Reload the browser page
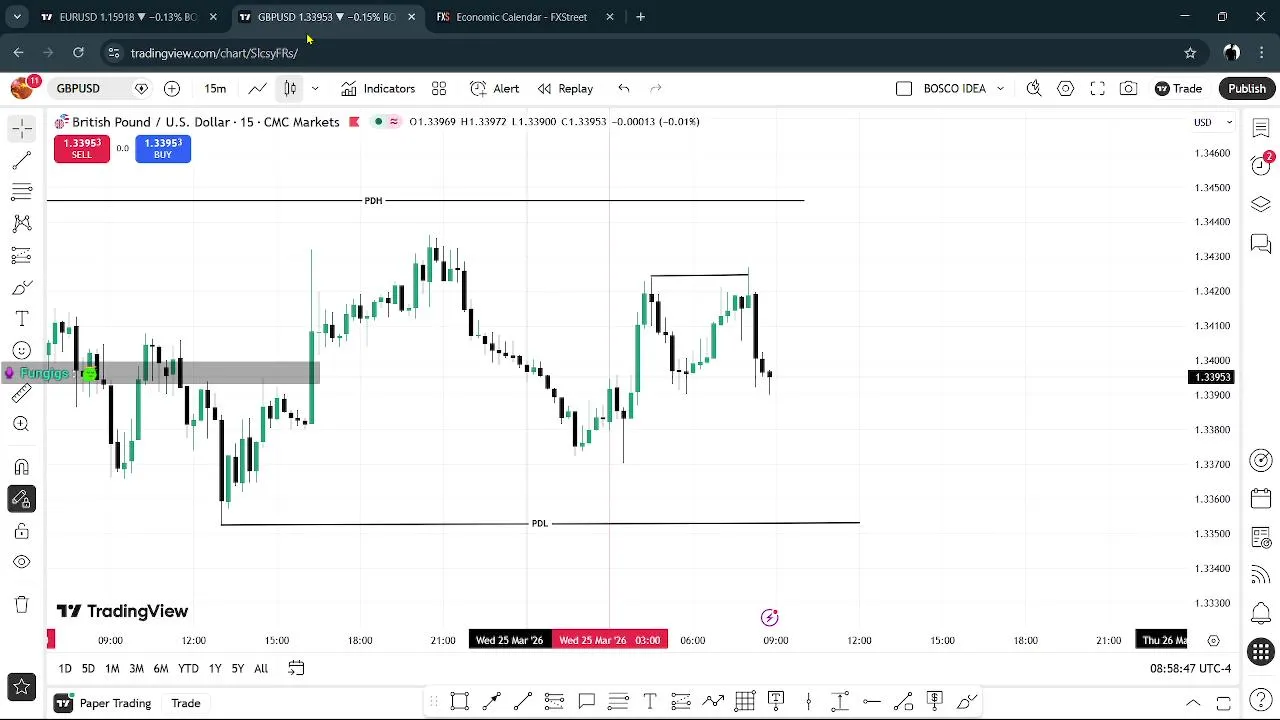Screen dimensions: 1280x720 click(x=78, y=53)
